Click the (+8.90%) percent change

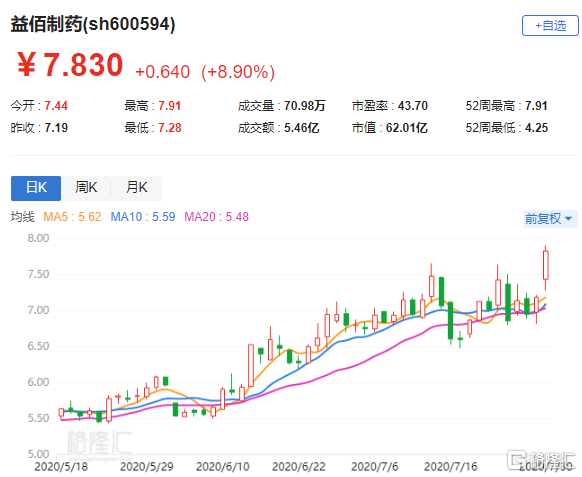pyautogui.click(x=238, y=72)
